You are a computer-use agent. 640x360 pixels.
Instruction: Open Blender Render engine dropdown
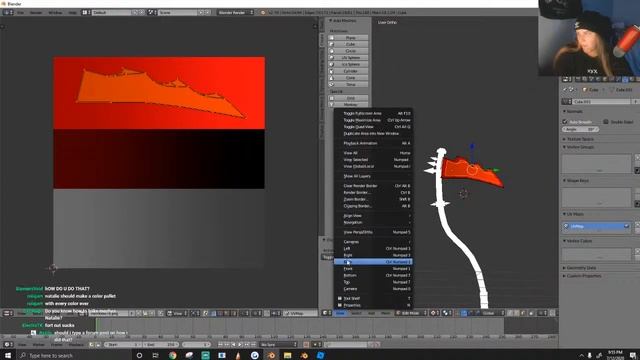[235, 13]
